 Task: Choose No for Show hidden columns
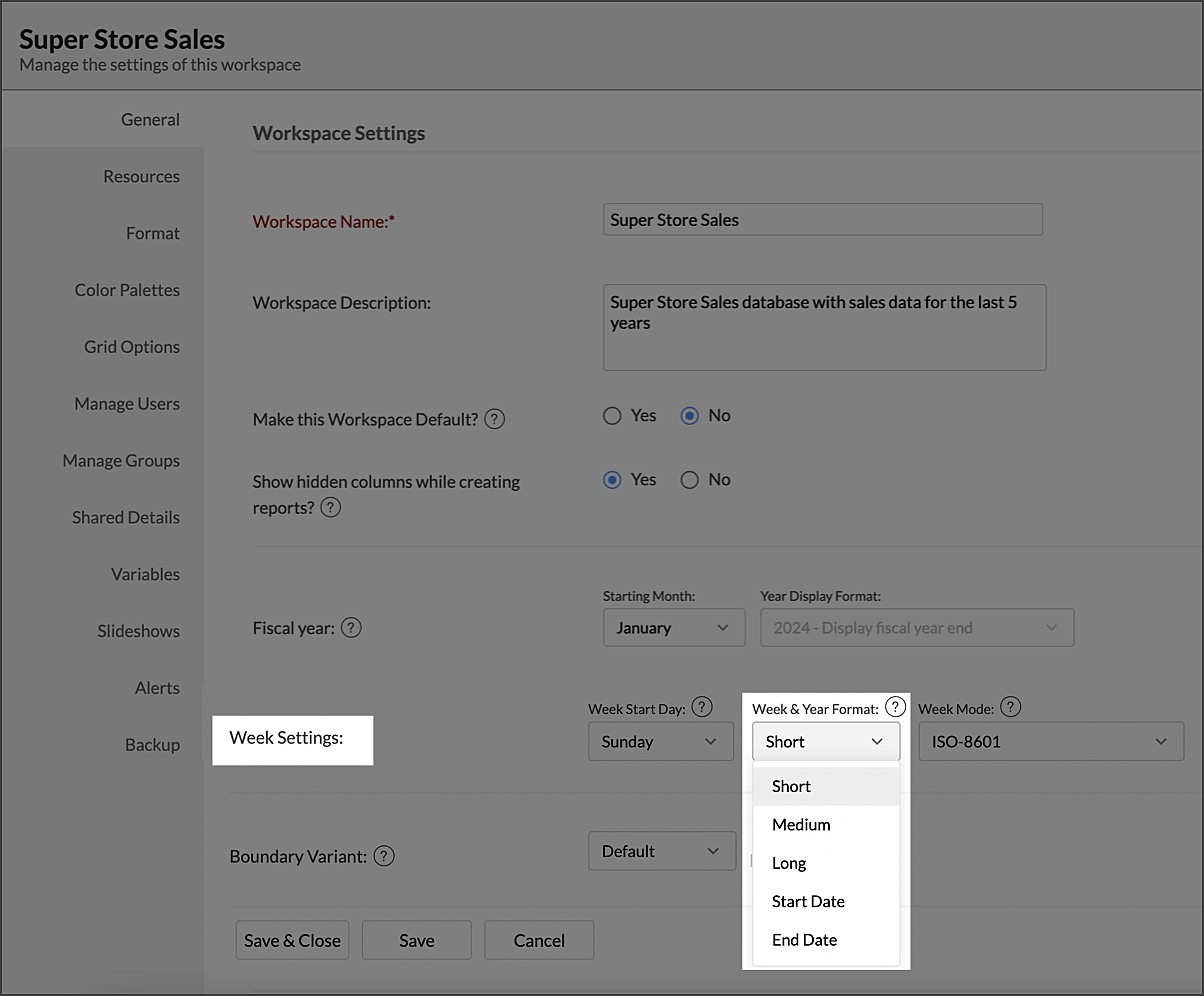pos(689,480)
